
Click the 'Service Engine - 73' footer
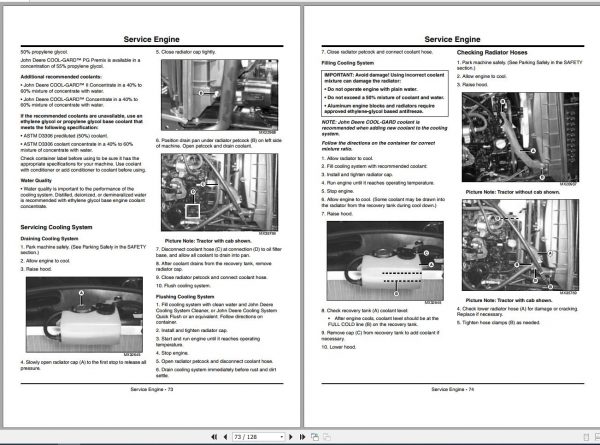(152, 389)
